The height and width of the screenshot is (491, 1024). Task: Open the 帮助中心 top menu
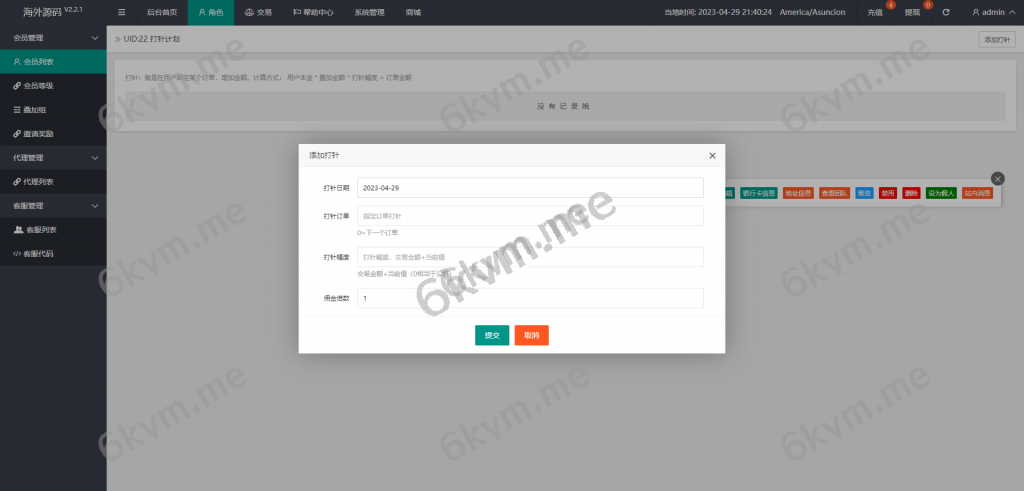point(312,12)
